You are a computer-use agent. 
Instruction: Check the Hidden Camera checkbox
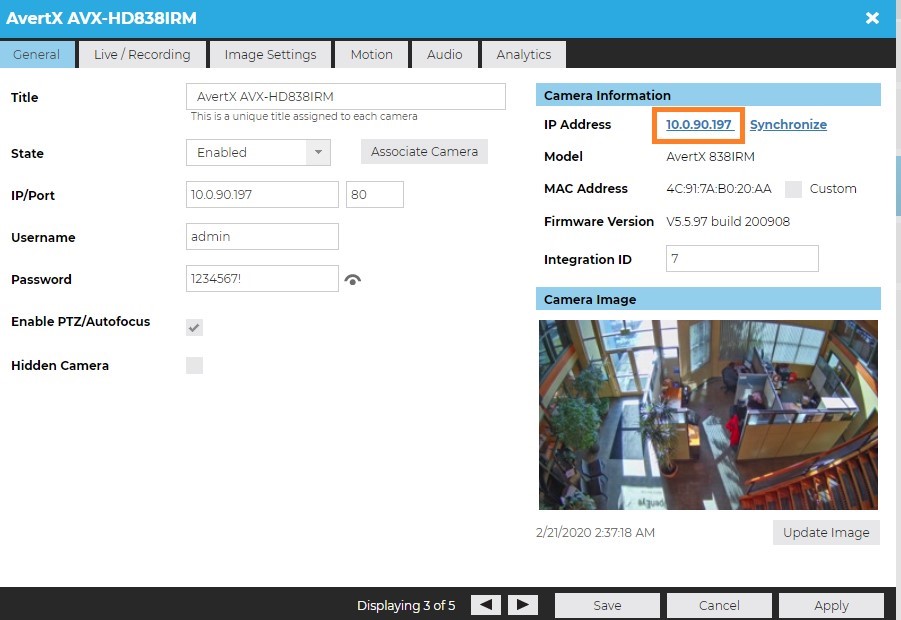(194, 365)
